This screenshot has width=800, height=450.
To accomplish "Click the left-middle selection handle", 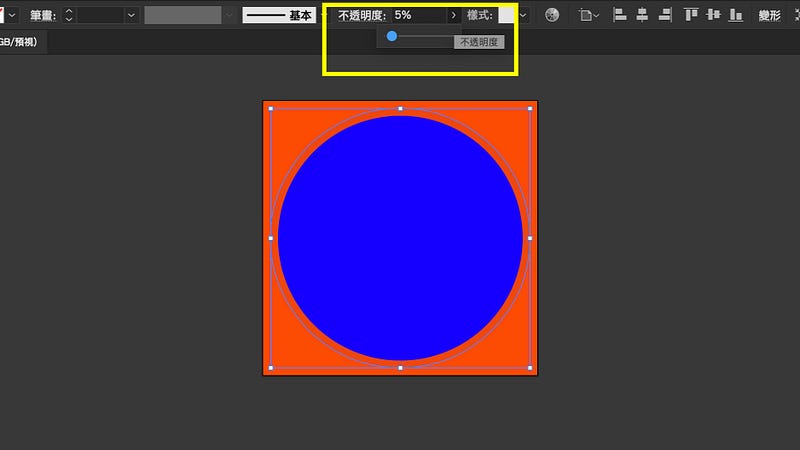I will 271,238.
